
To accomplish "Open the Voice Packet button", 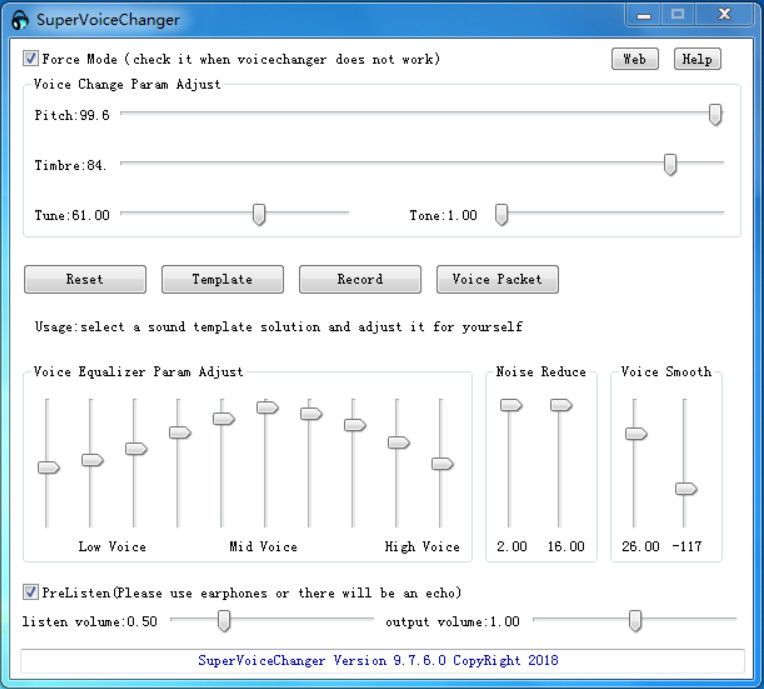I will pos(497,279).
